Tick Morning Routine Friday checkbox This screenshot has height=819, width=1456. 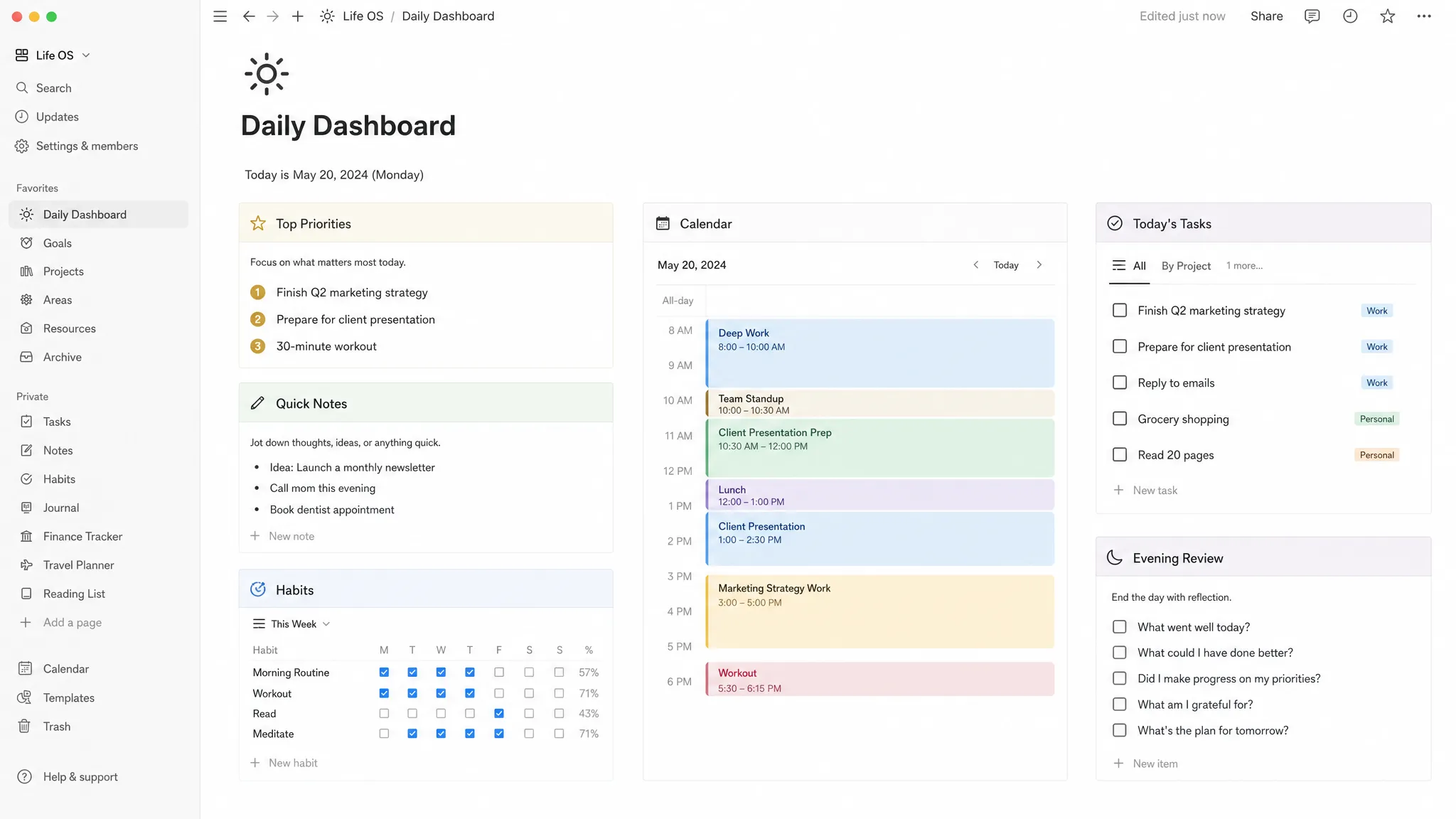tap(499, 673)
